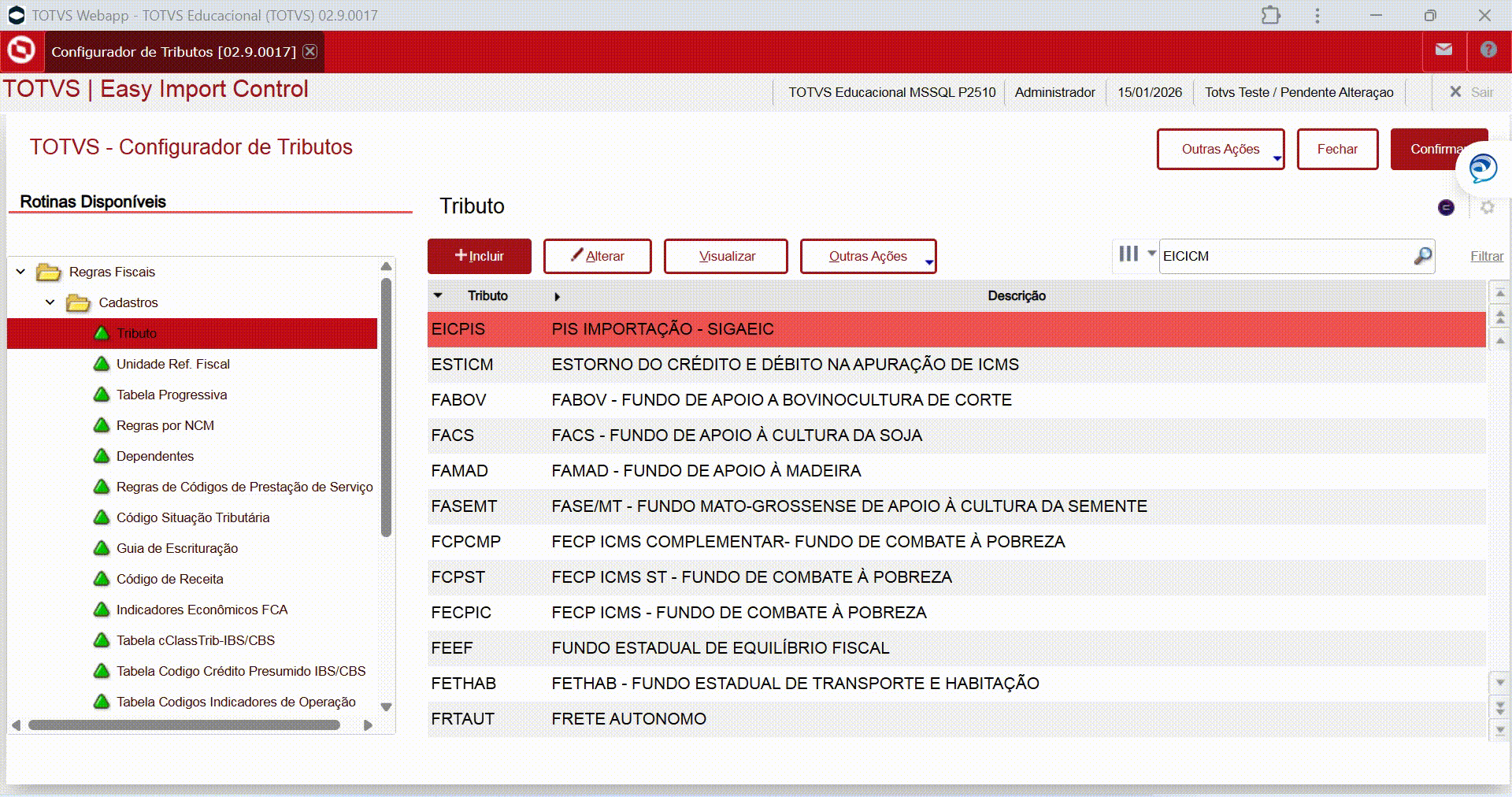Click the grid page-down double arrow
This screenshot has width=1512, height=797.
coord(1499,706)
